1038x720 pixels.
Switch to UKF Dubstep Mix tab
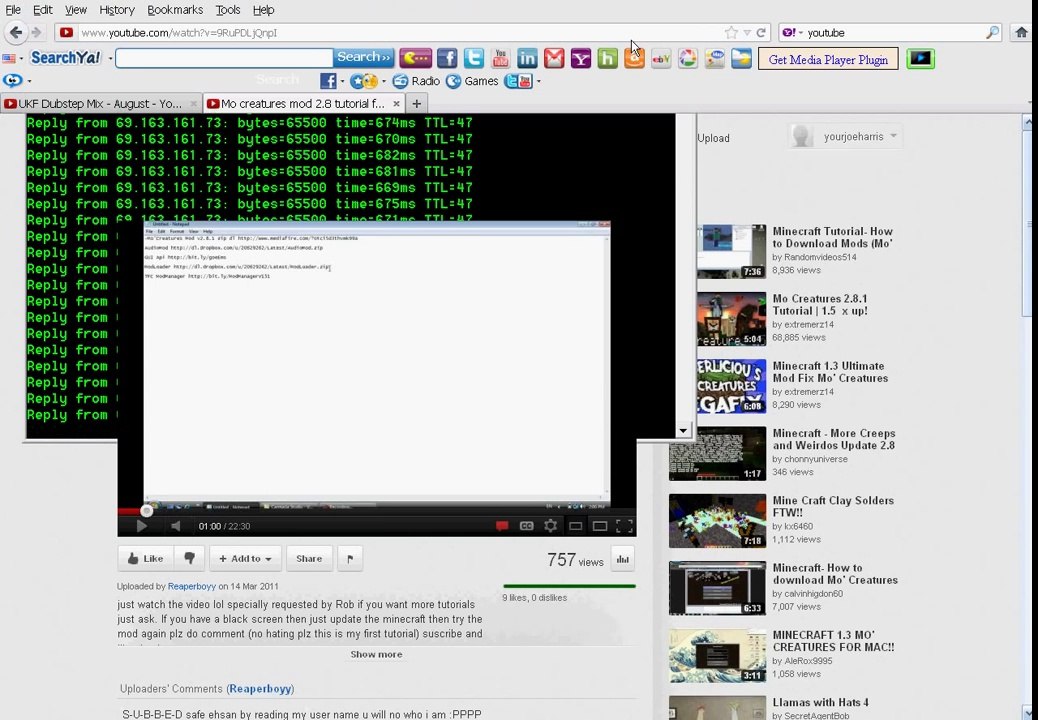pyautogui.click(x=101, y=103)
